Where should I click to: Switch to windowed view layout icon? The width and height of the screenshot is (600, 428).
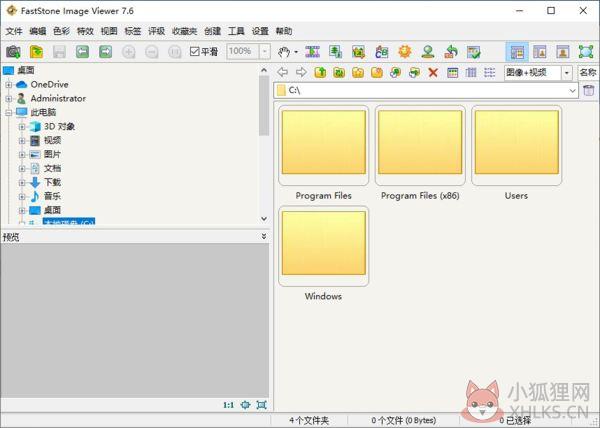(x=540, y=52)
